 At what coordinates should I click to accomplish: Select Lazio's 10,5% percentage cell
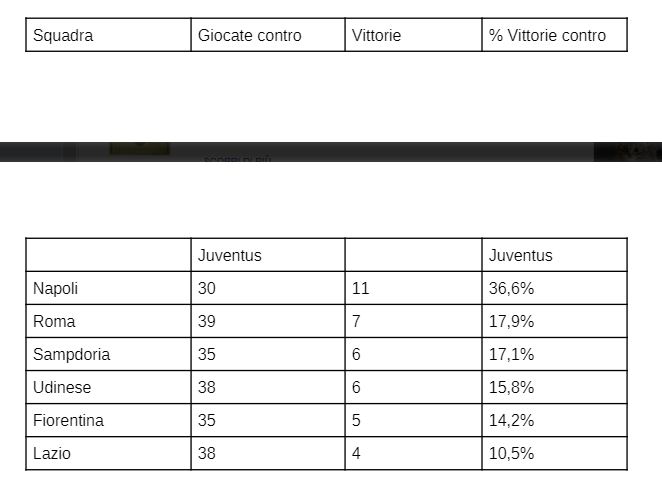(x=512, y=453)
